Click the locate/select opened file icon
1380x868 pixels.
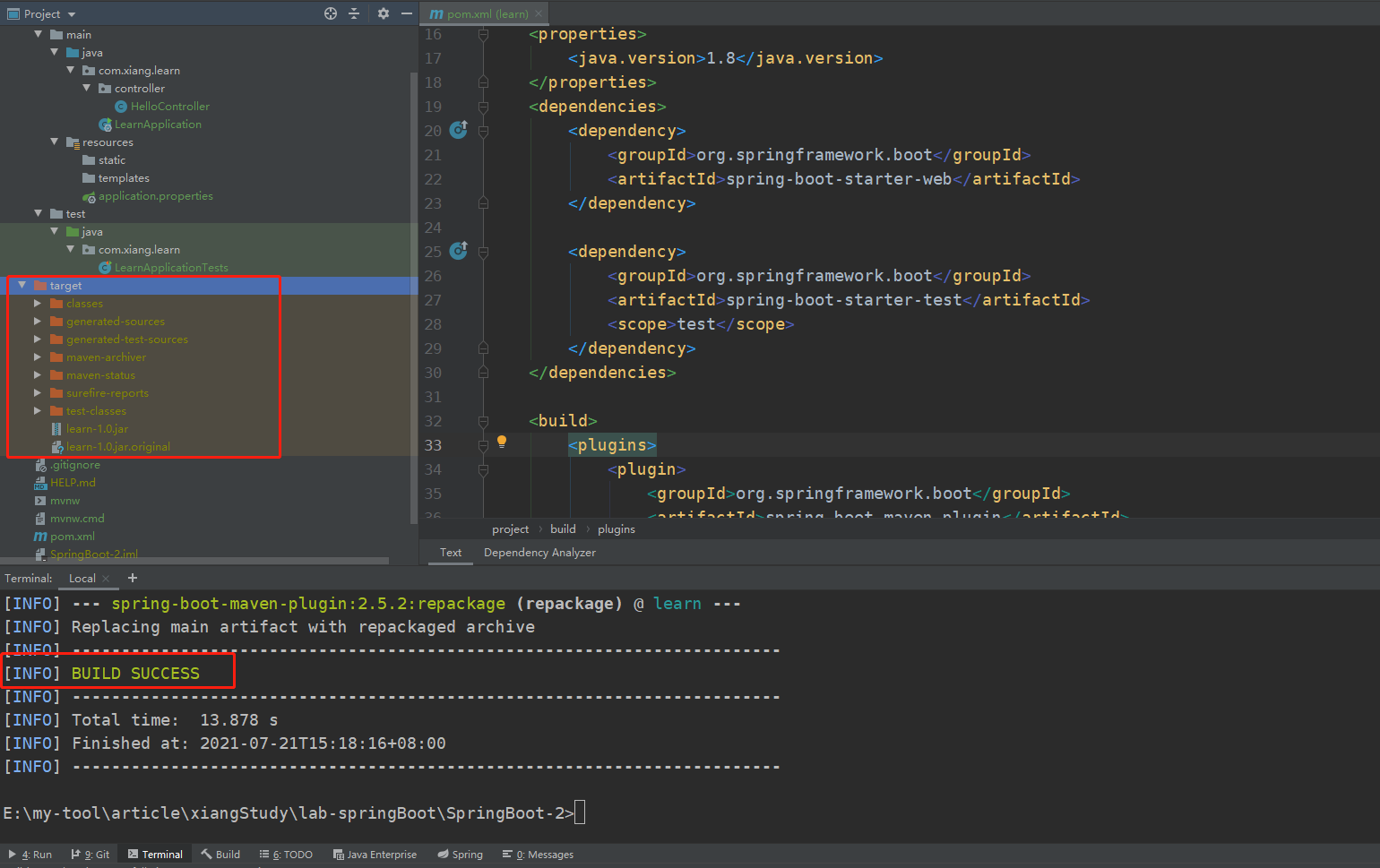click(x=331, y=13)
